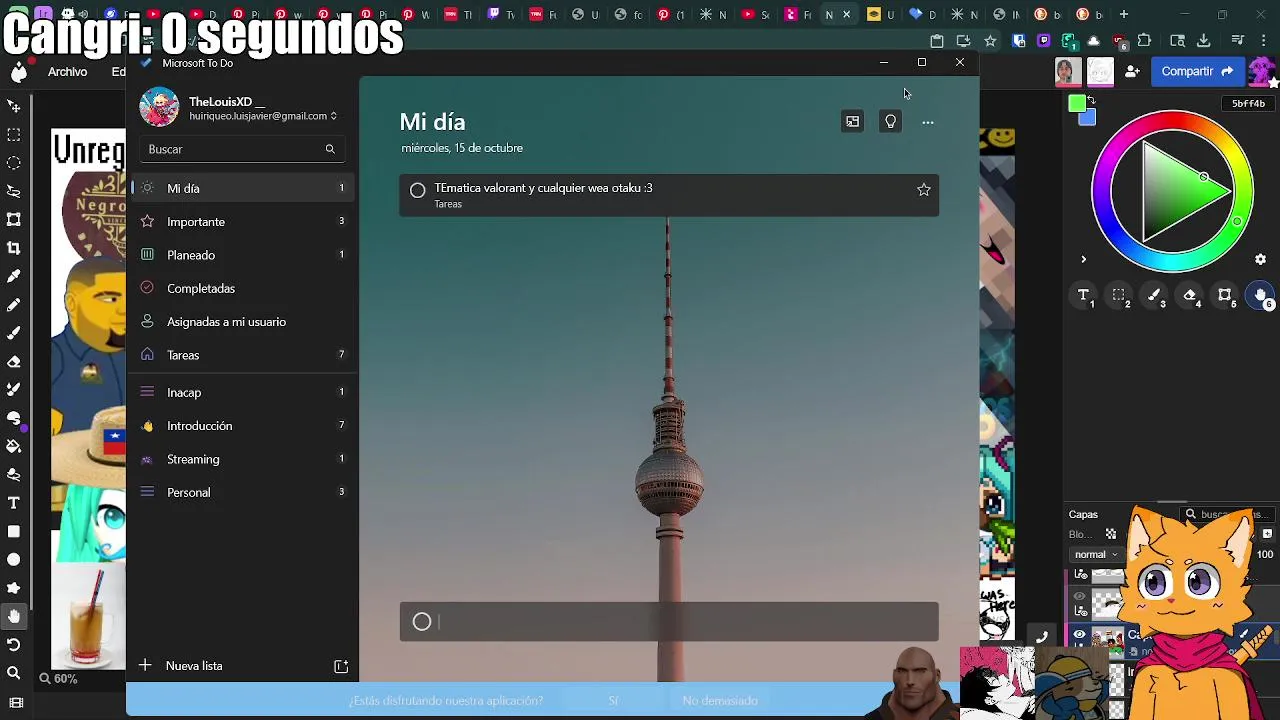Bookmark the page with the star icon
This screenshot has height=720, width=1280.
click(990, 41)
